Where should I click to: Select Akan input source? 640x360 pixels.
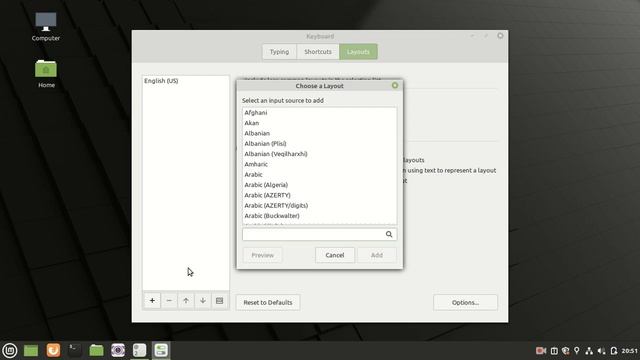click(319, 123)
